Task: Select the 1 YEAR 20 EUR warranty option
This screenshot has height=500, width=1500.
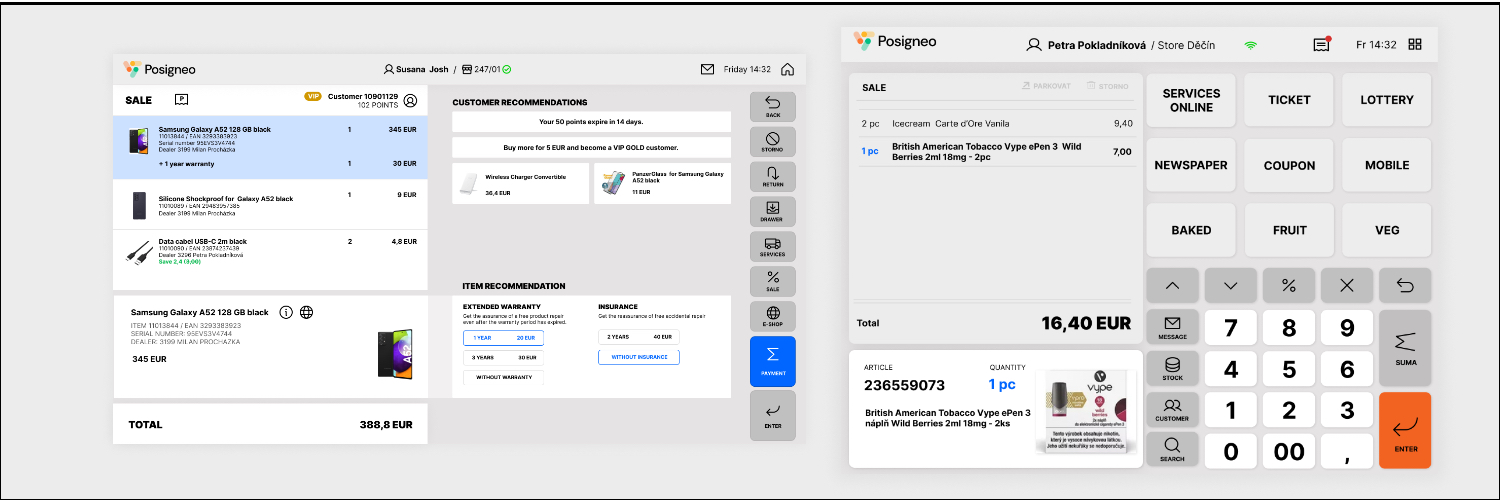Action: (x=503, y=338)
